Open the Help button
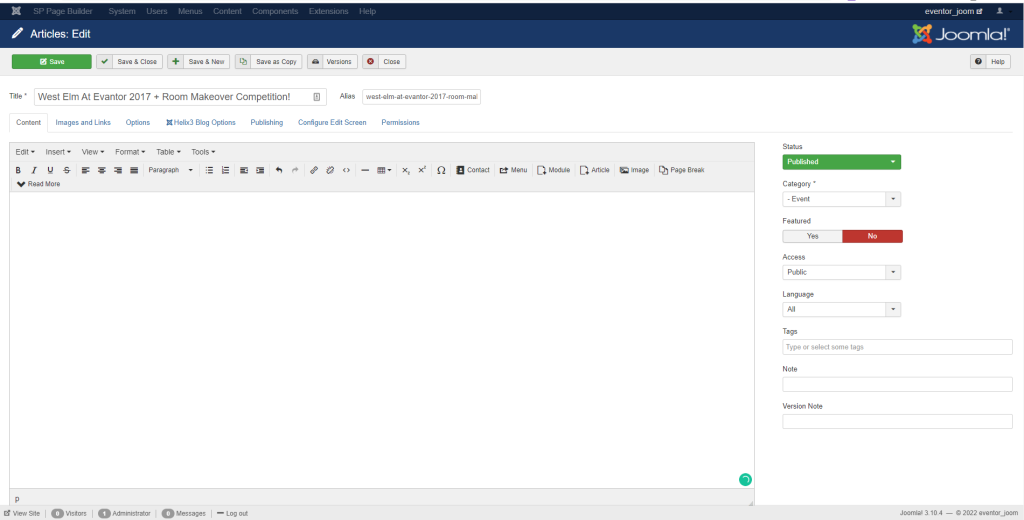This screenshot has width=1024, height=520. [991, 61]
